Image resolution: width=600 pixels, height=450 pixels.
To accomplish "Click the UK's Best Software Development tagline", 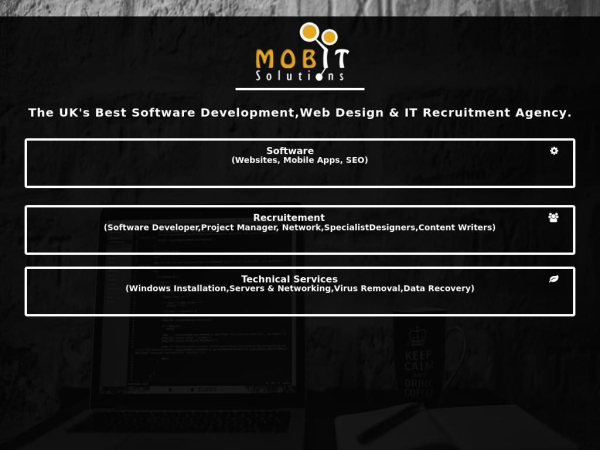I will (300, 112).
